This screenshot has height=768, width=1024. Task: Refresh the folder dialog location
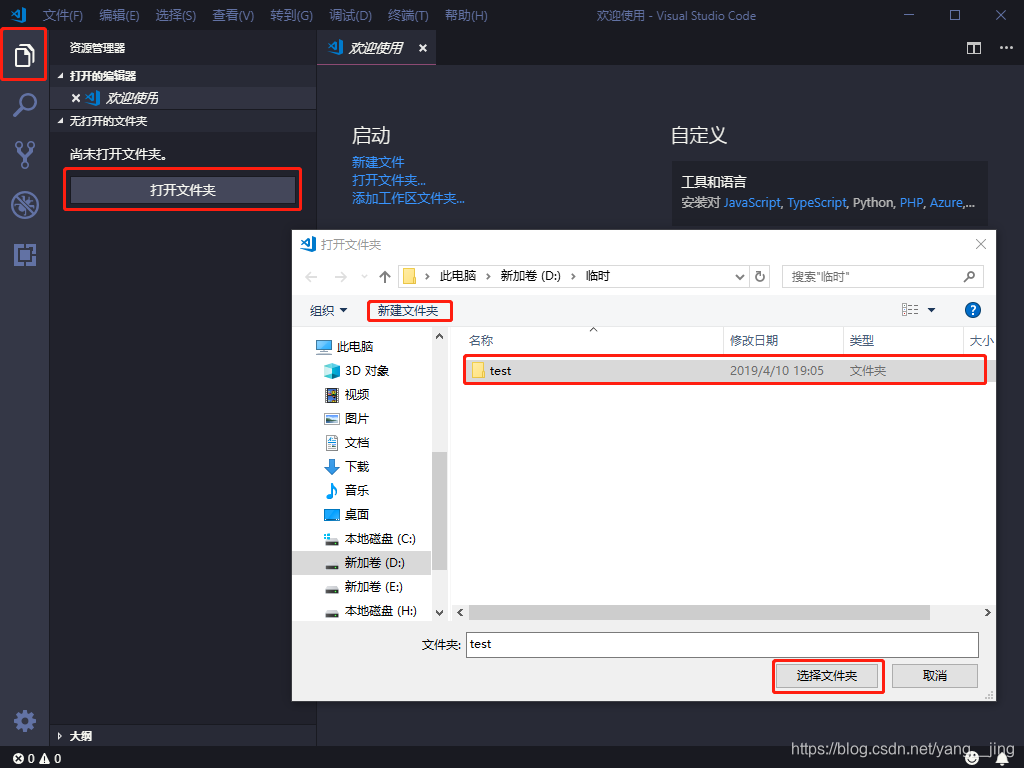(x=760, y=276)
